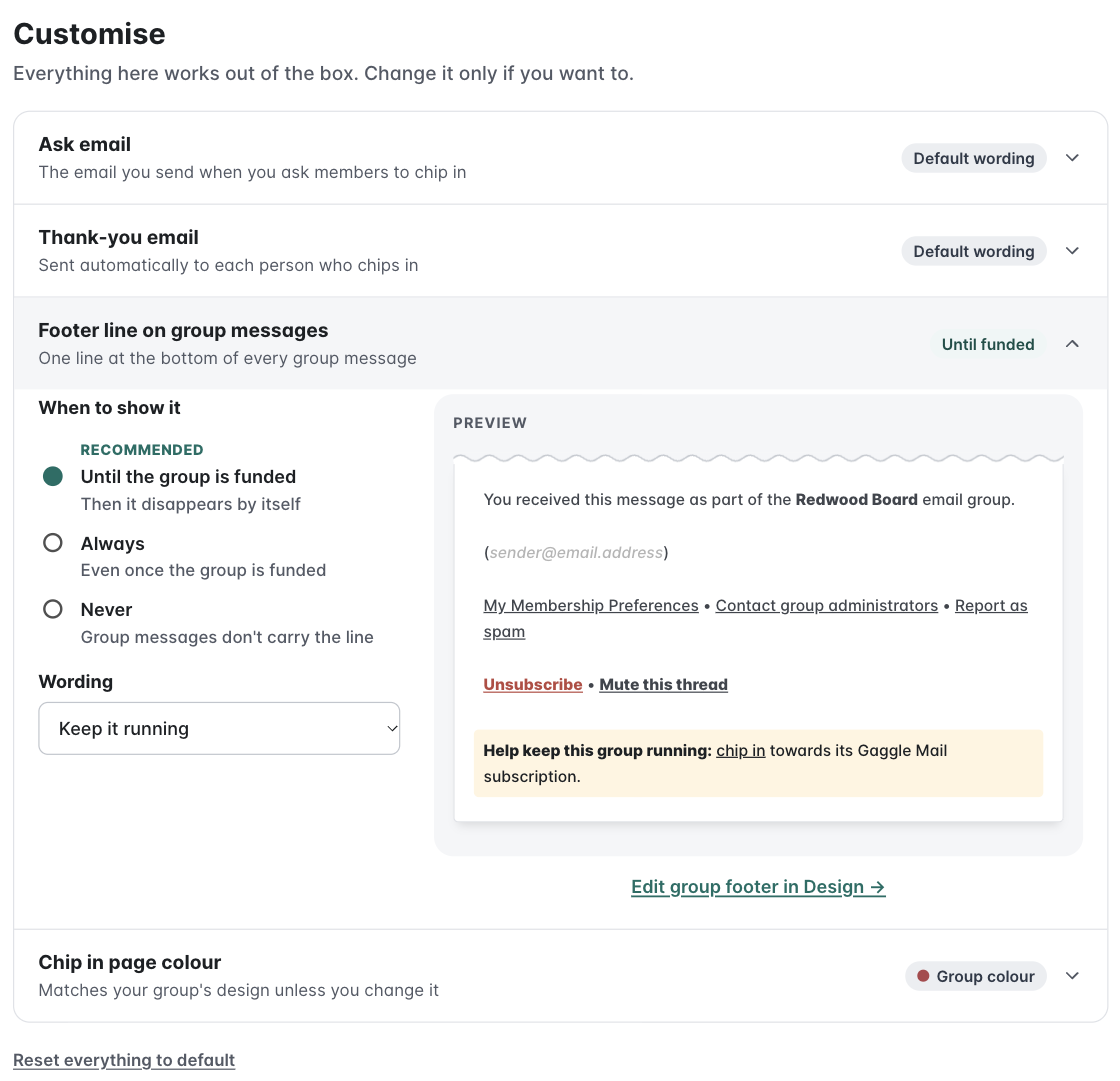
Task: Click the 'RECOMMENDED' label
Action: coord(142,449)
